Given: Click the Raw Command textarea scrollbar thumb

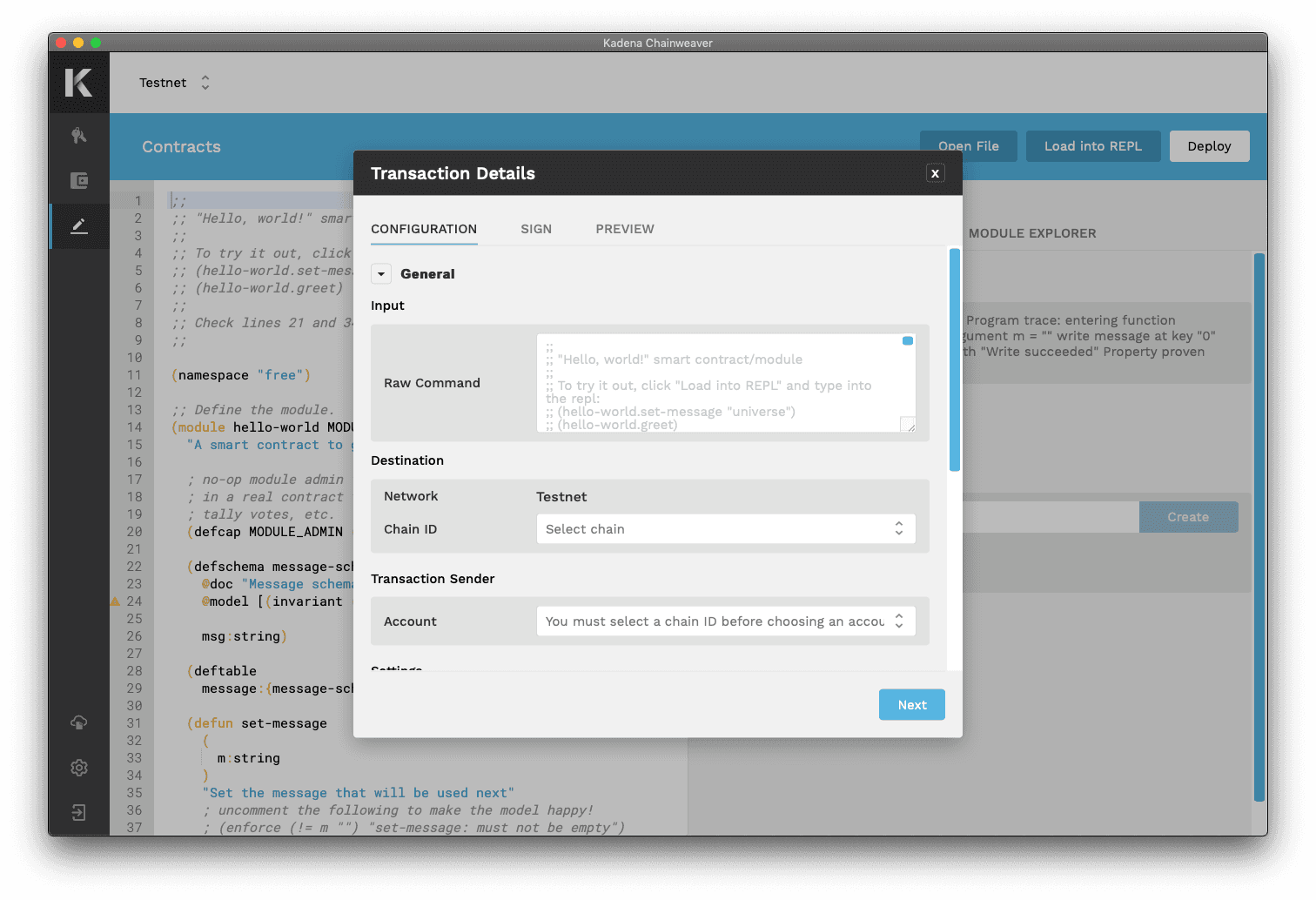Looking at the screenshot, I should coord(908,341).
